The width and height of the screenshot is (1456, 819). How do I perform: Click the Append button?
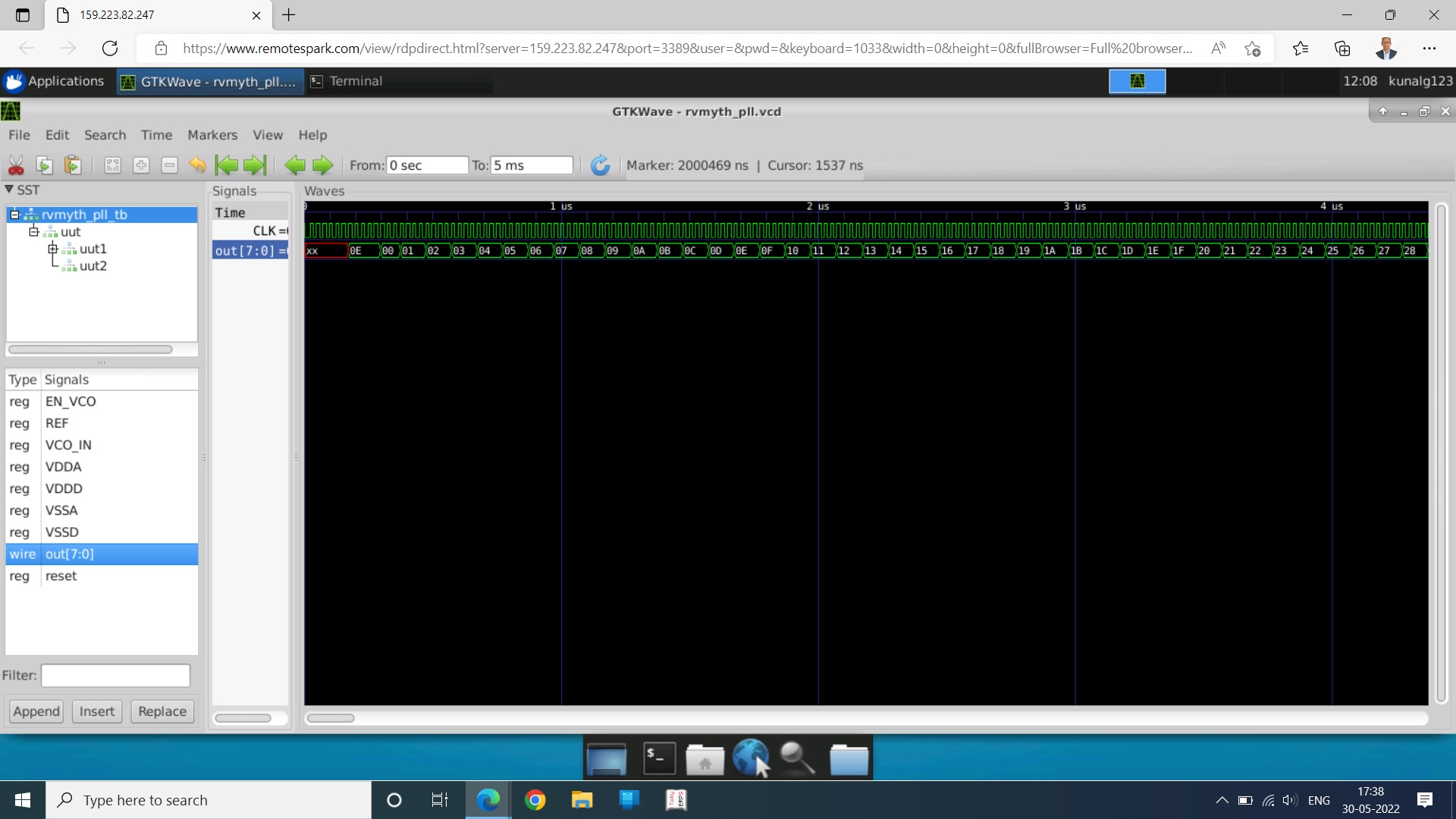coord(36,711)
